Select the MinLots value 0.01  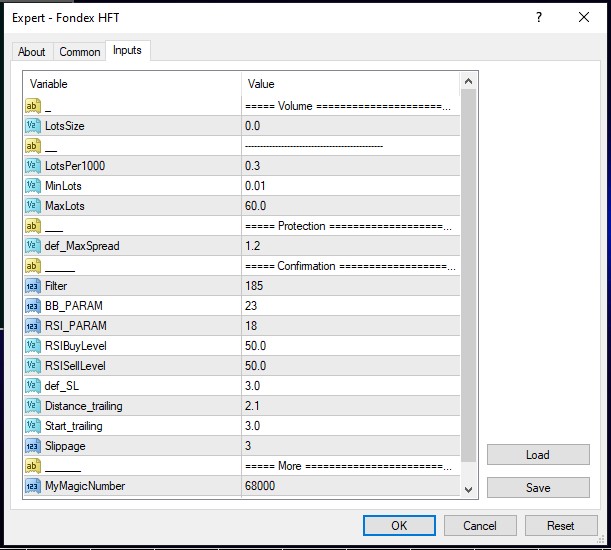pos(255,186)
